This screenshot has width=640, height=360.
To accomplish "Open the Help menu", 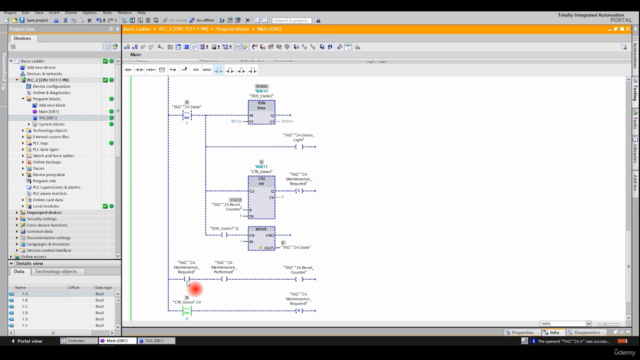I will [141, 13].
